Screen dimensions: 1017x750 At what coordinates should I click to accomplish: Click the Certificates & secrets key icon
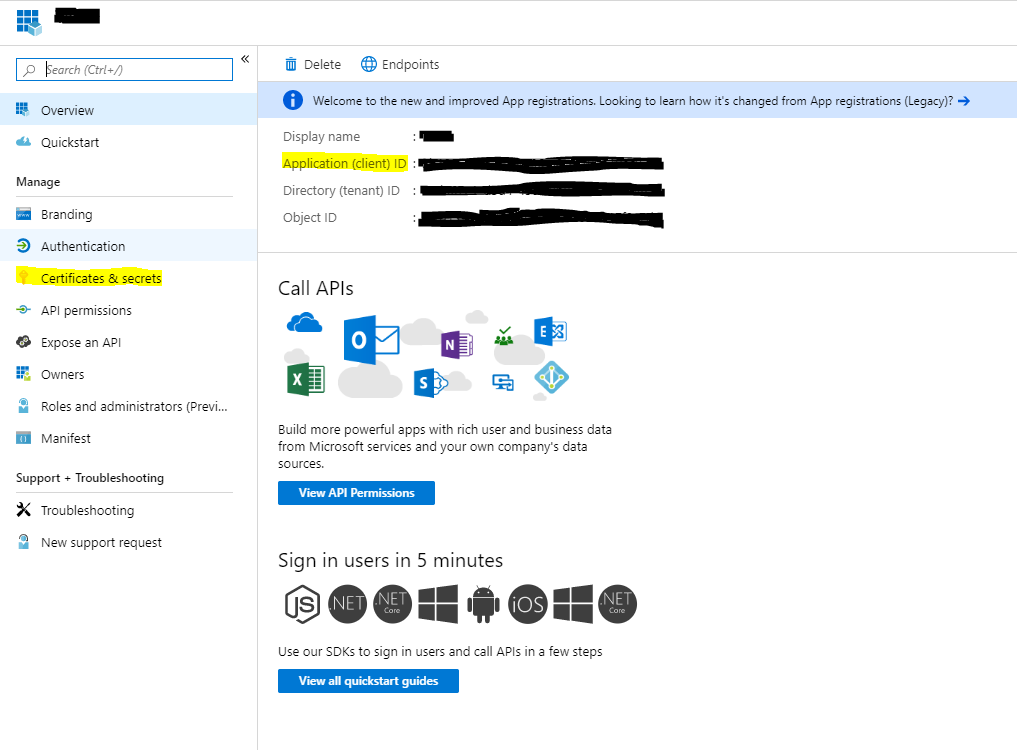(x=24, y=278)
